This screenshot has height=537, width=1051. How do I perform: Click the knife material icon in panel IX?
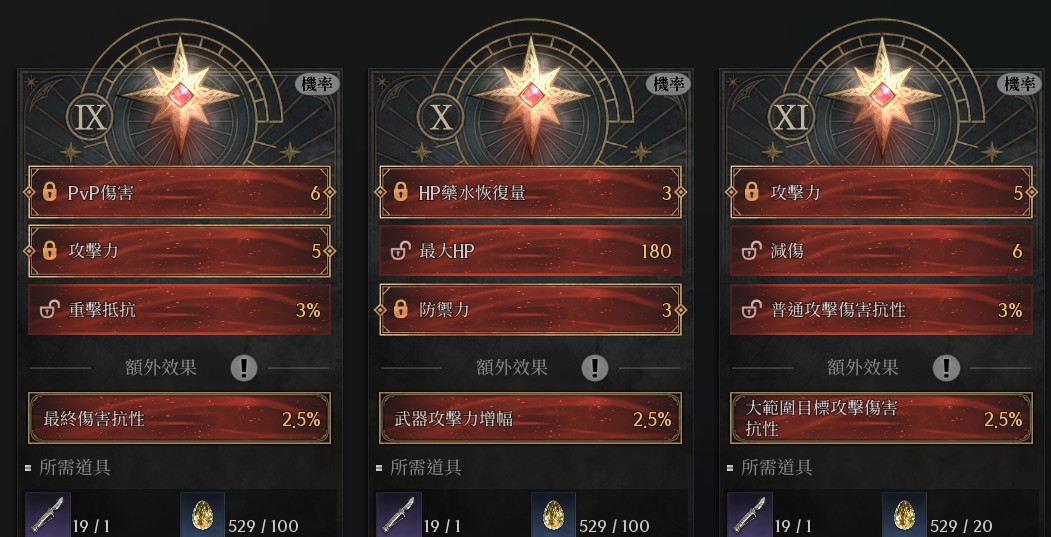pos(48,515)
